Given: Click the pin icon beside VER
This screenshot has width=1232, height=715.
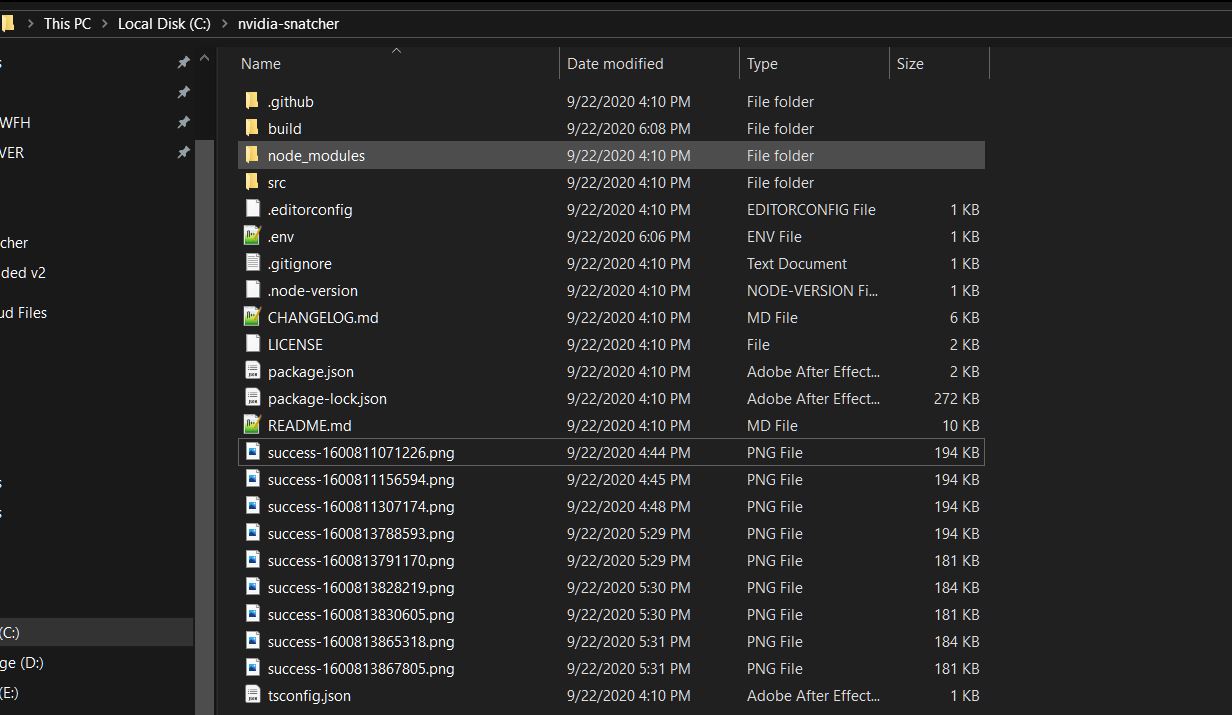Looking at the screenshot, I should tap(183, 152).
